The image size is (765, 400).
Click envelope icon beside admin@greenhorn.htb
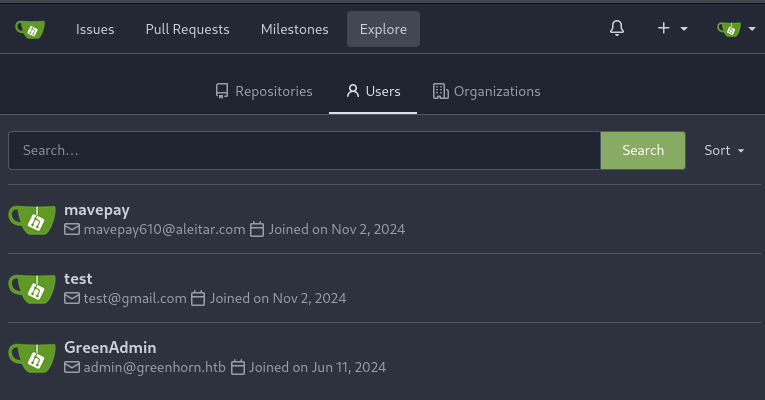tap(72, 368)
